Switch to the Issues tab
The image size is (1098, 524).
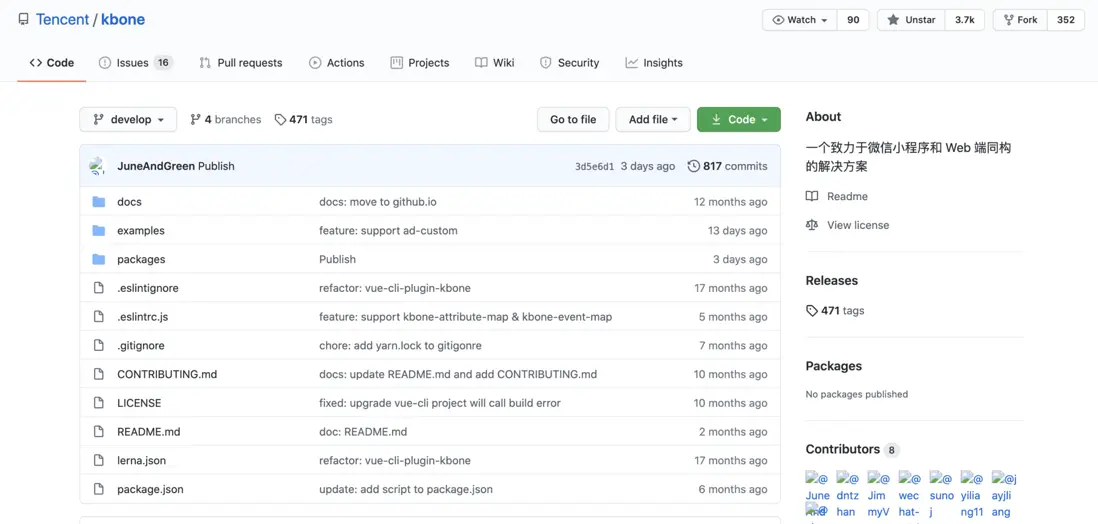click(135, 62)
